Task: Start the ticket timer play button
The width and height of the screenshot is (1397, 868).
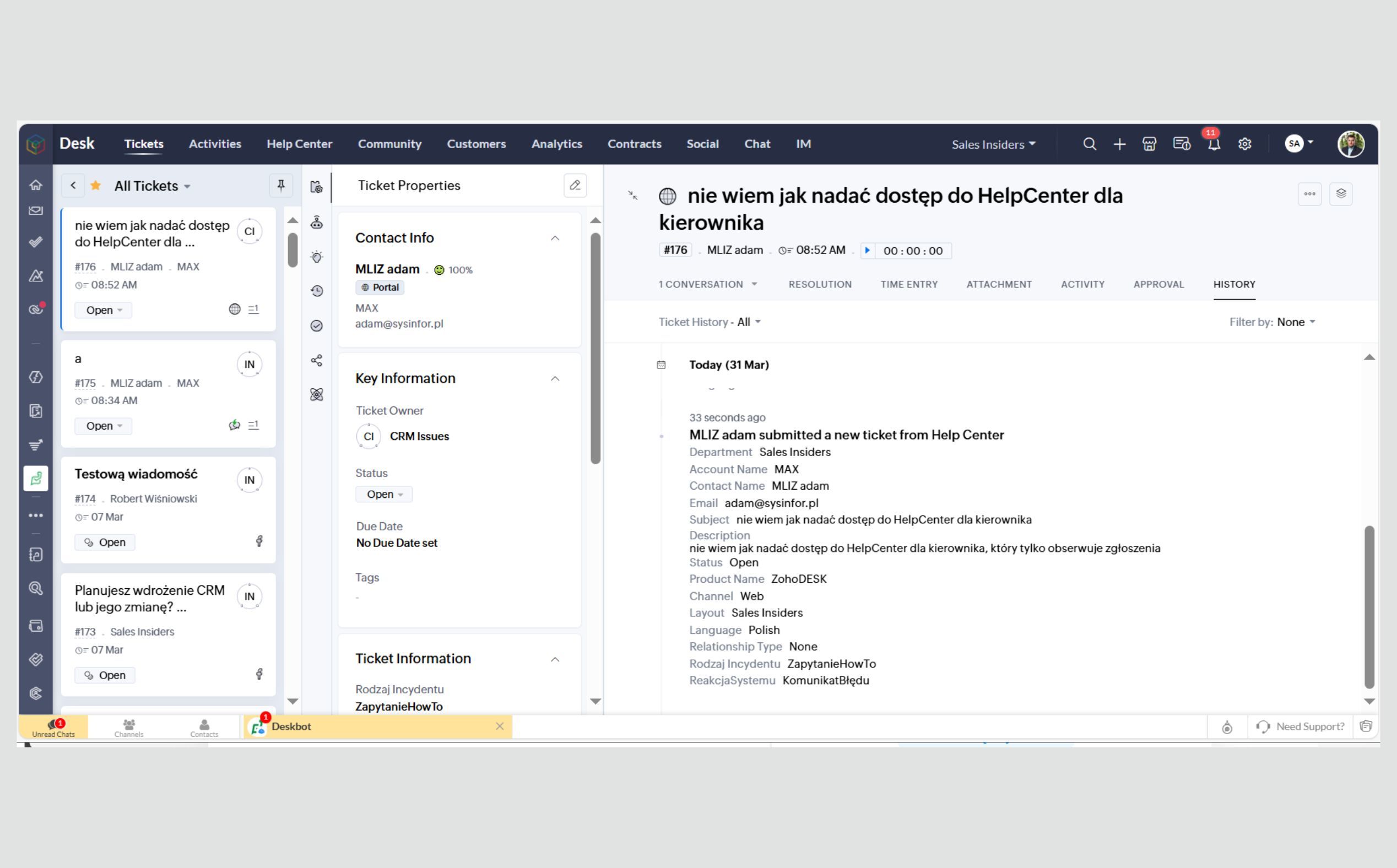Action: (x=868, y=250)
